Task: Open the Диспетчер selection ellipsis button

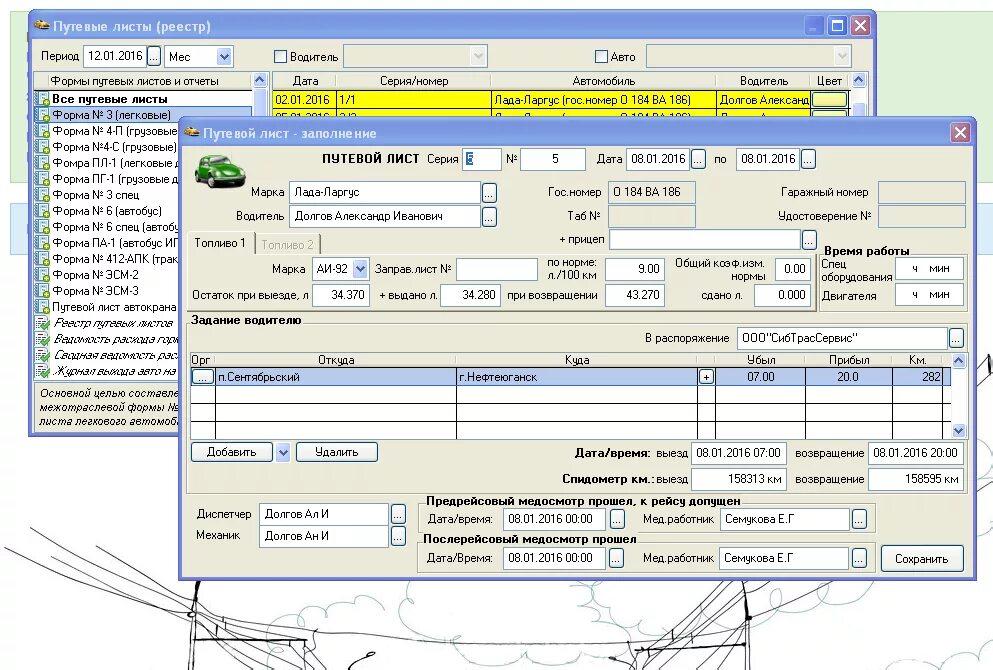Action: [x=398, y=514]
